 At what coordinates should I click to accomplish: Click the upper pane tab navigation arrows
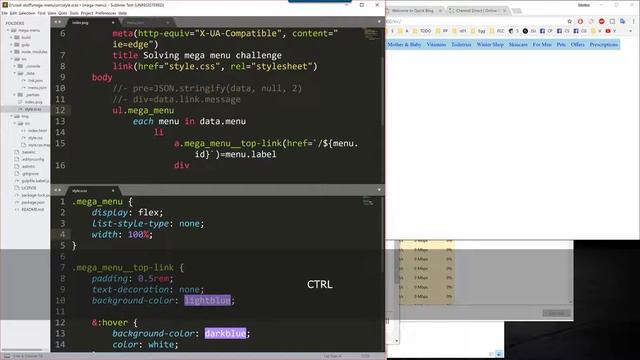pyautogui.click(x=58, y=22)
